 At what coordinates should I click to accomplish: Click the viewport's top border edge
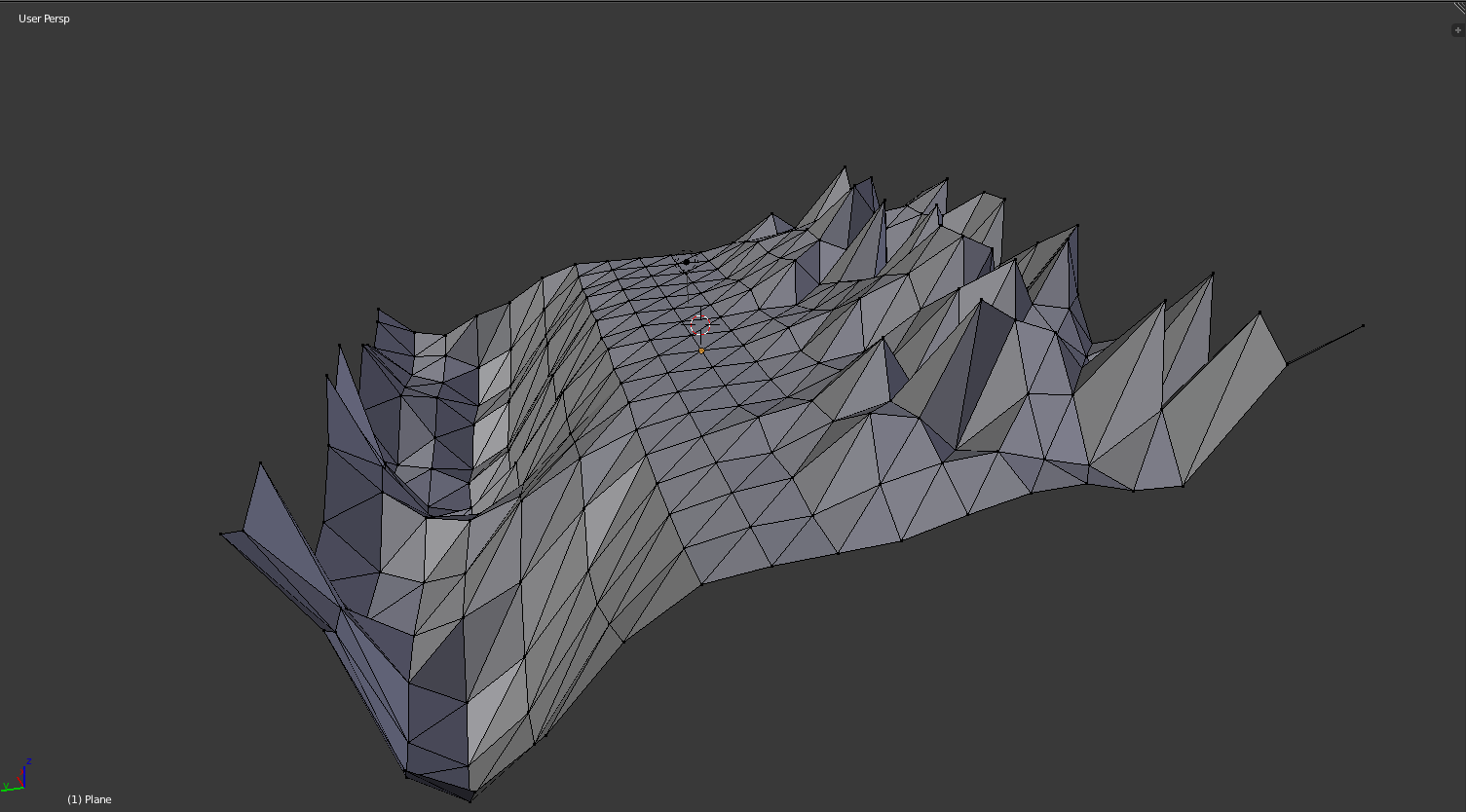click(x=731, y=2)
